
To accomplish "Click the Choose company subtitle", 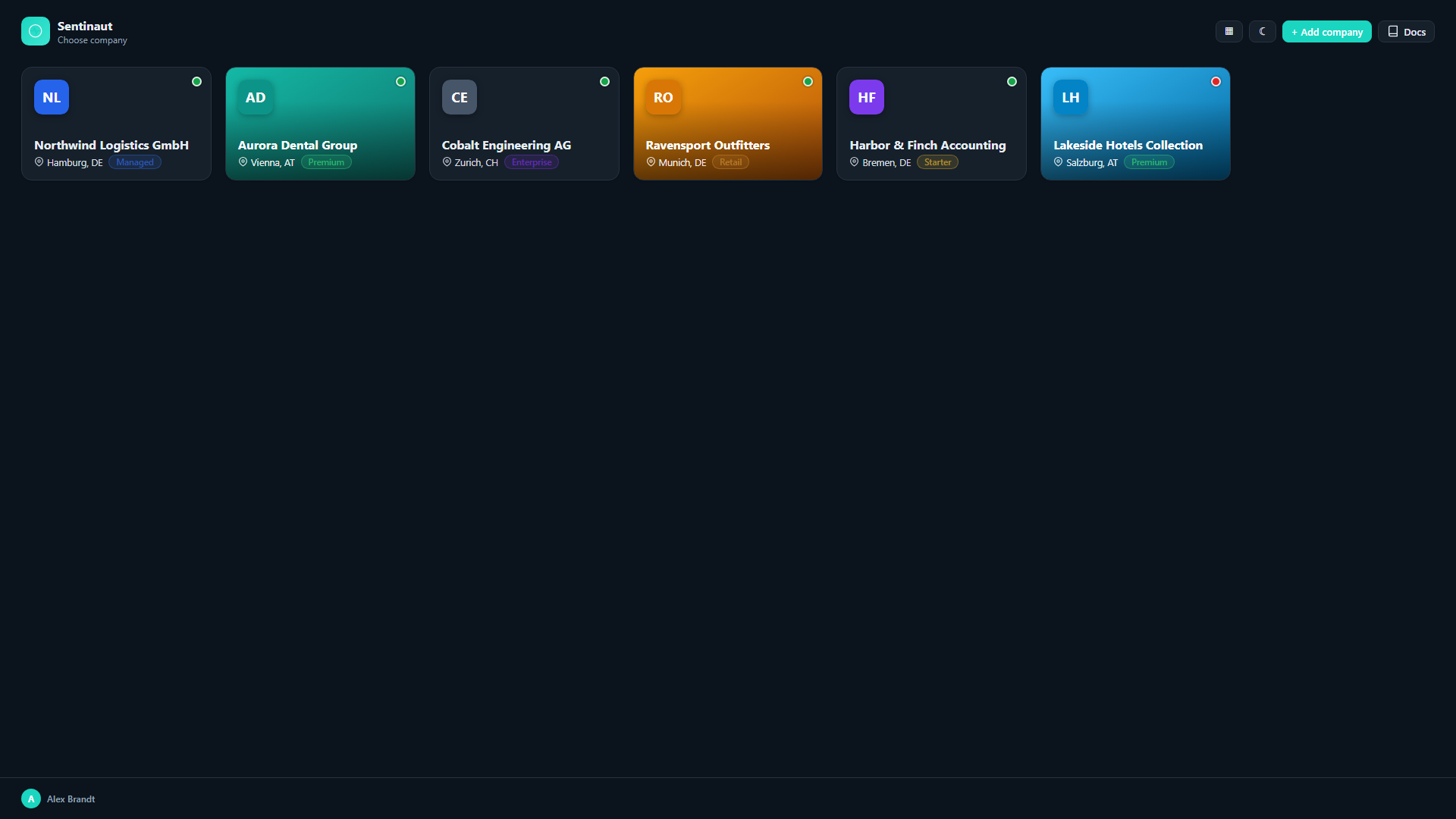I will tap(93, 40).
